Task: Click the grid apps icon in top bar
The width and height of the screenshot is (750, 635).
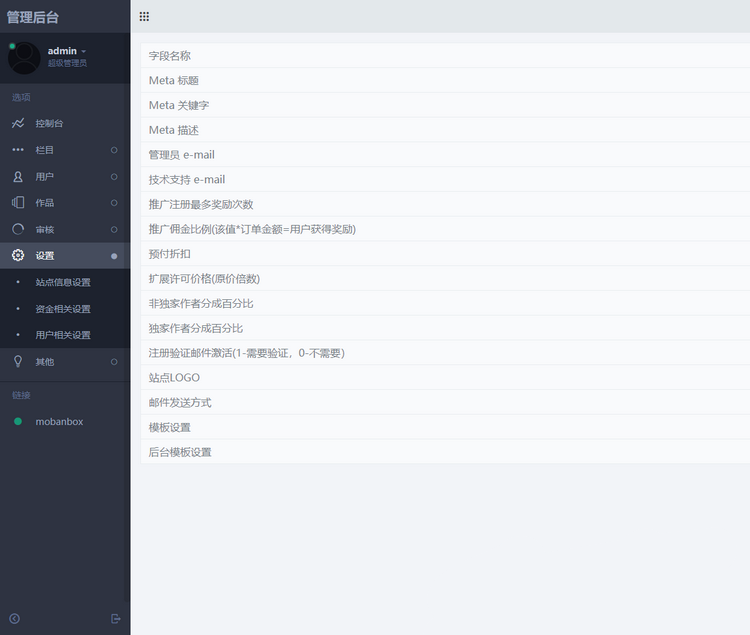Action: click(x=145, y=17)
